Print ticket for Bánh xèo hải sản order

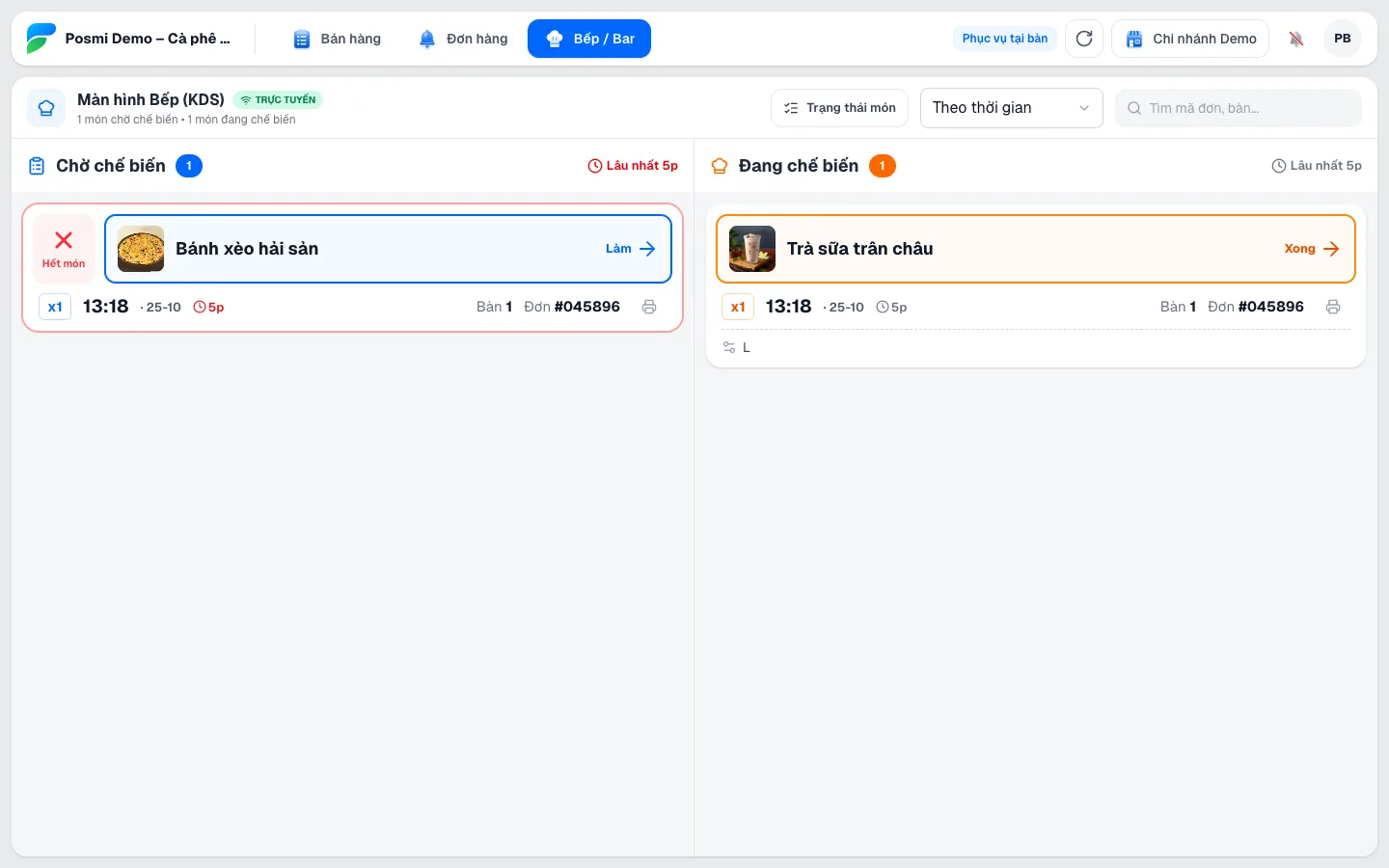click(649, 307)
